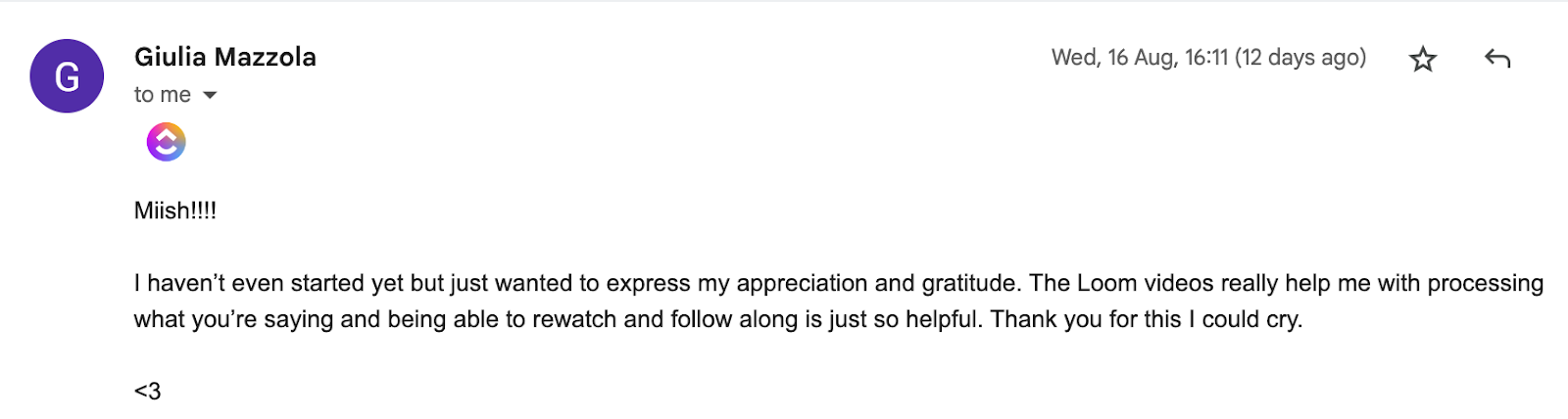Click the reply arrow icon
This screenshot has width=1568, height=419.
[1496, 59]
